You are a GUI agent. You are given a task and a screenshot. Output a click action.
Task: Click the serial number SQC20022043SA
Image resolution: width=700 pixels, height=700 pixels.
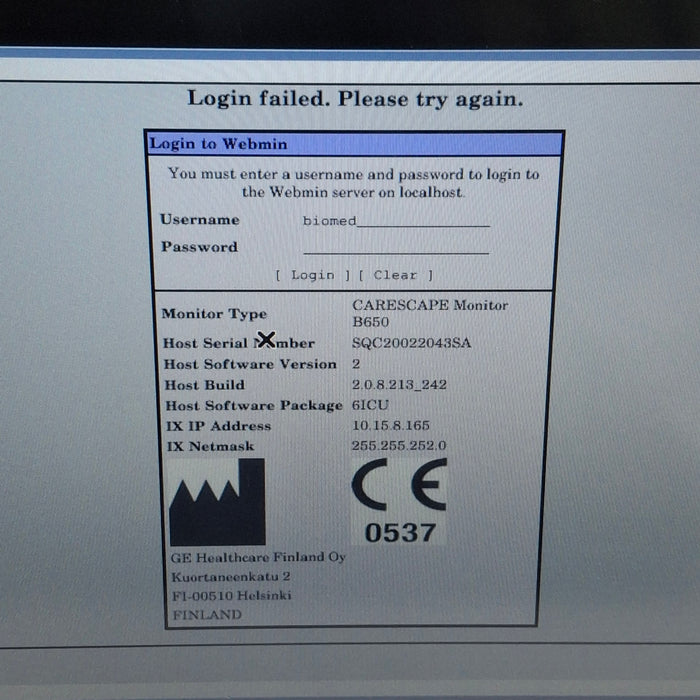coord(411,343)
